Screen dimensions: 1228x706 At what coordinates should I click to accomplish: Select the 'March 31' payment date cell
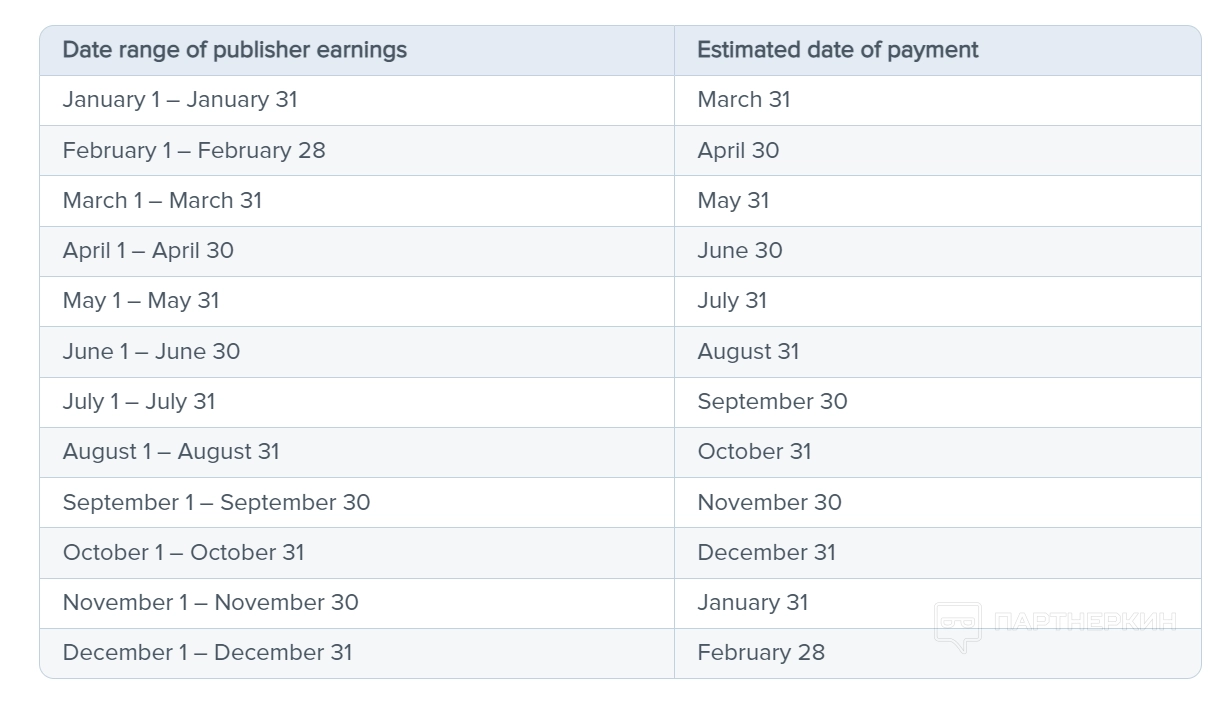[744, 100]
